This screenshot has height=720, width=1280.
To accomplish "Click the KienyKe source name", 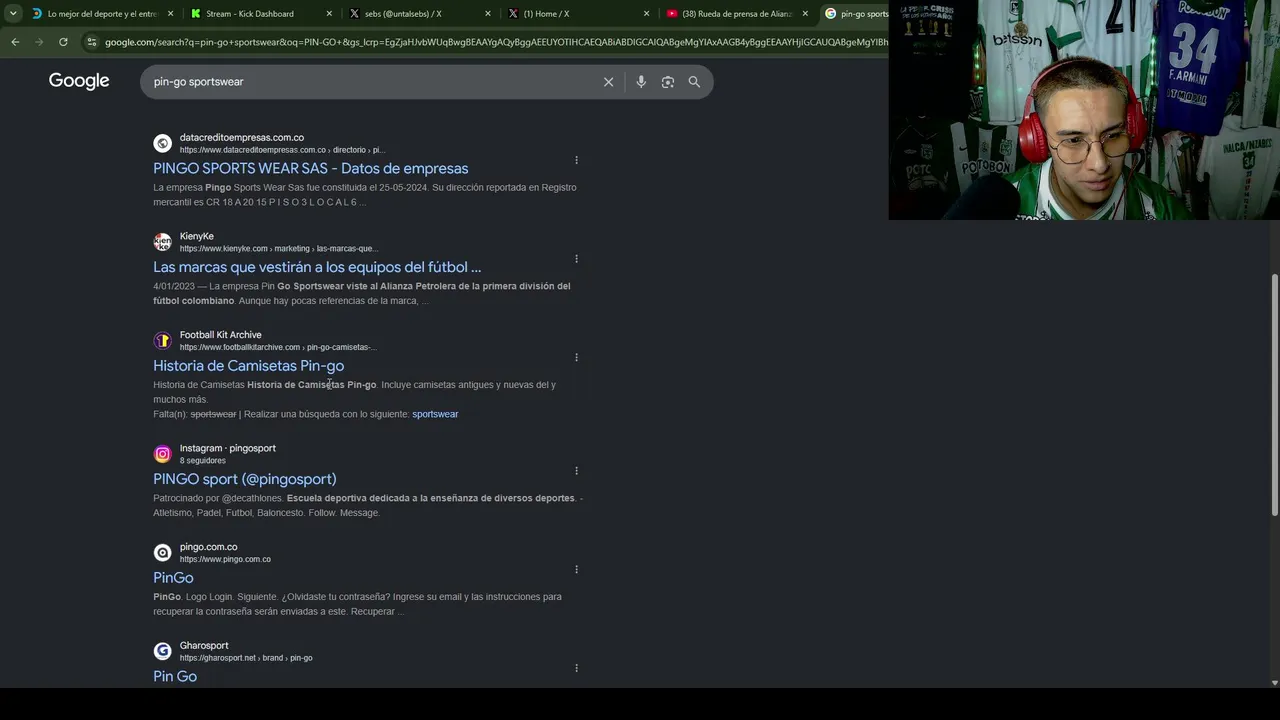I will [x=197, y=237].
